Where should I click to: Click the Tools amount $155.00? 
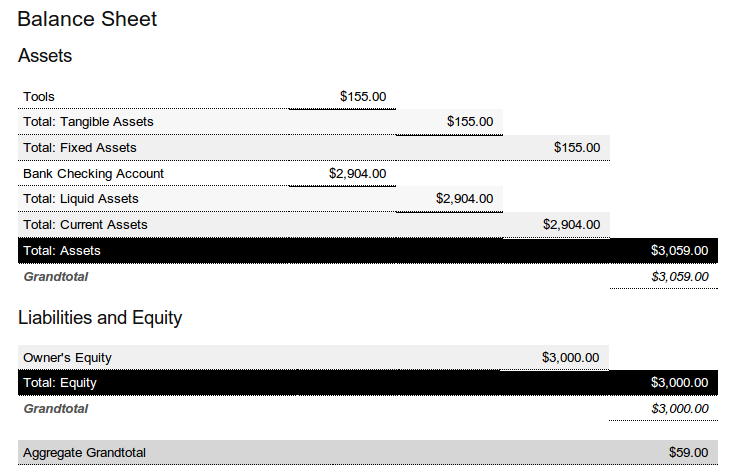pyautogui.click(x=362, y=97)
